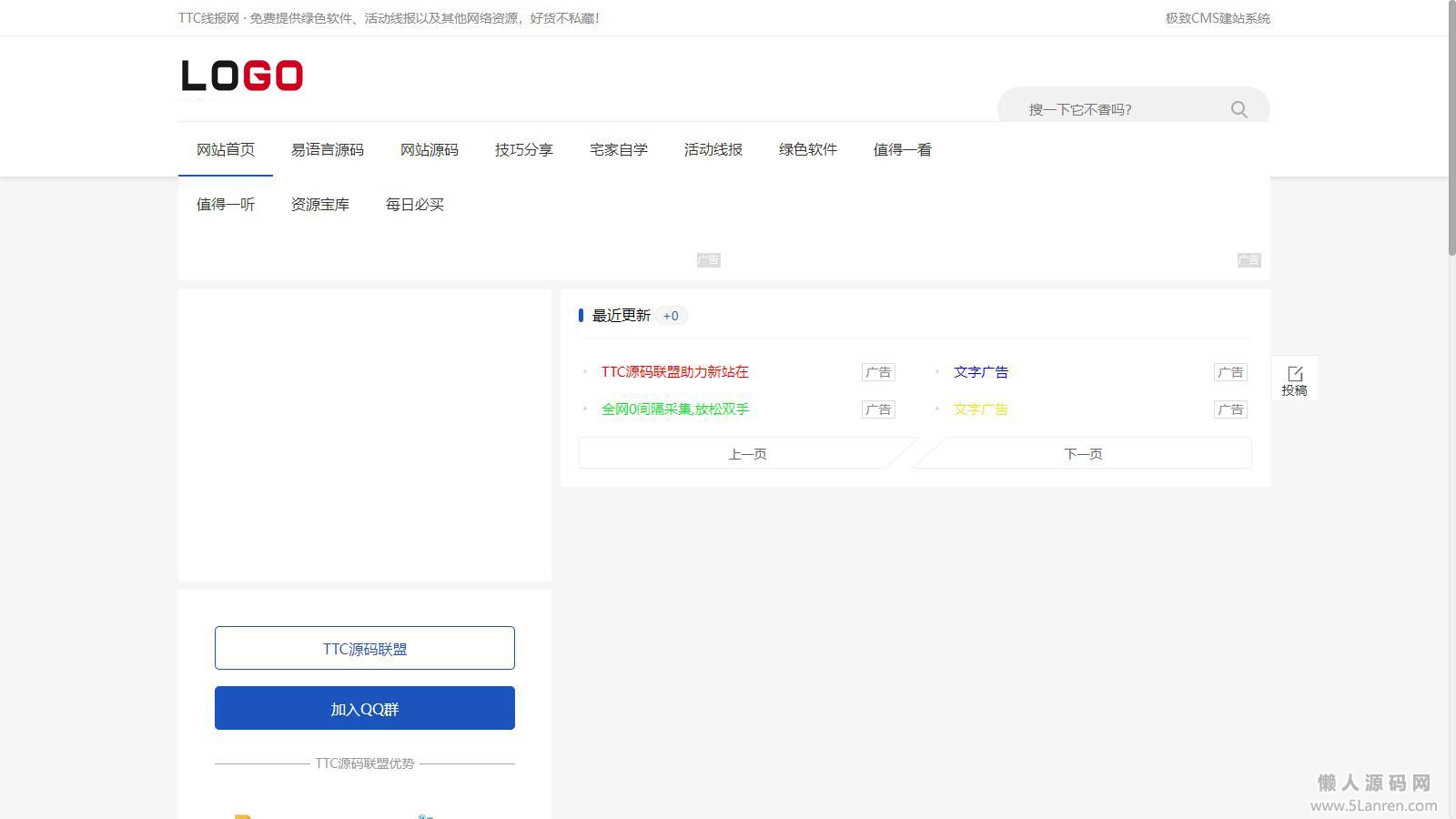Viewport: 1456px width, 819px height.
Task: Click the search magnifier icon
Action: point(1239,109)
